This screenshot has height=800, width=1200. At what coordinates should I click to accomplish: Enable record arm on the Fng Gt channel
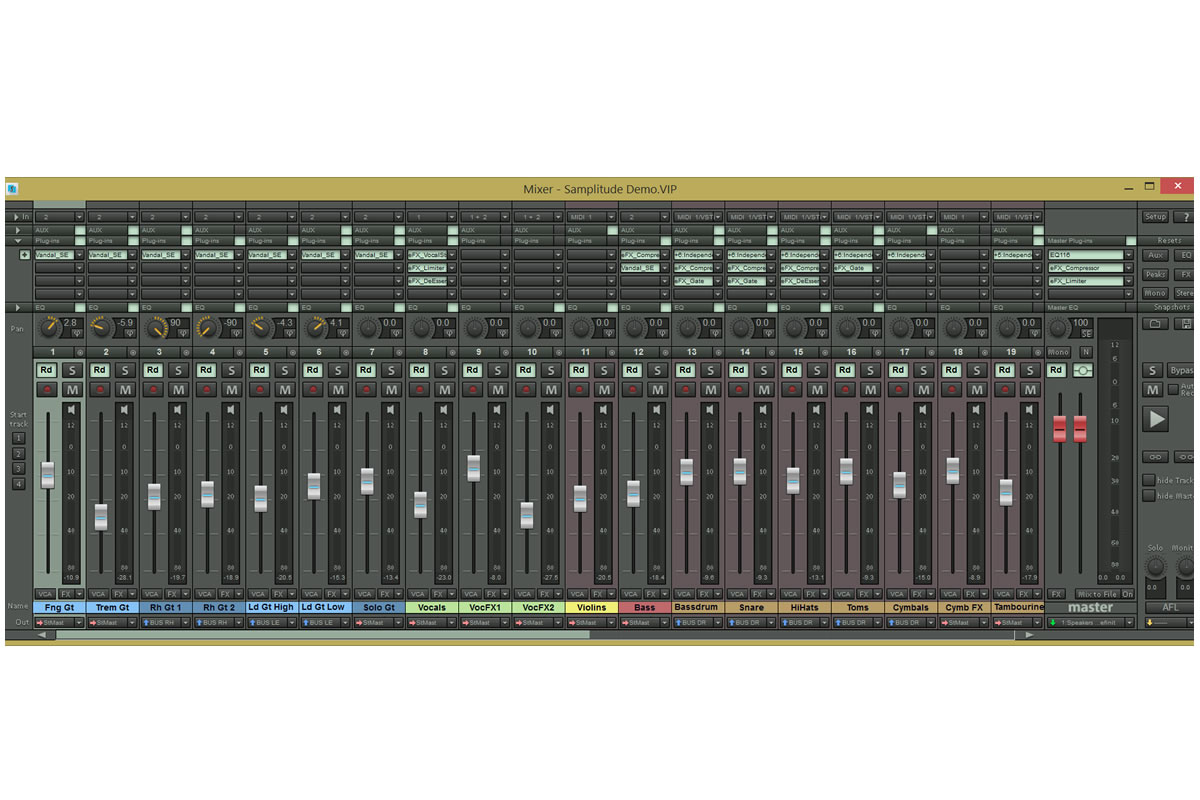(47, 389)
